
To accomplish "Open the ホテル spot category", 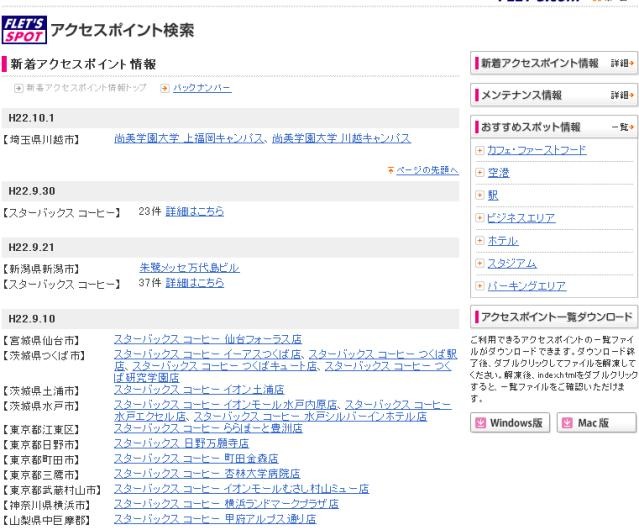I will [503, 240].
